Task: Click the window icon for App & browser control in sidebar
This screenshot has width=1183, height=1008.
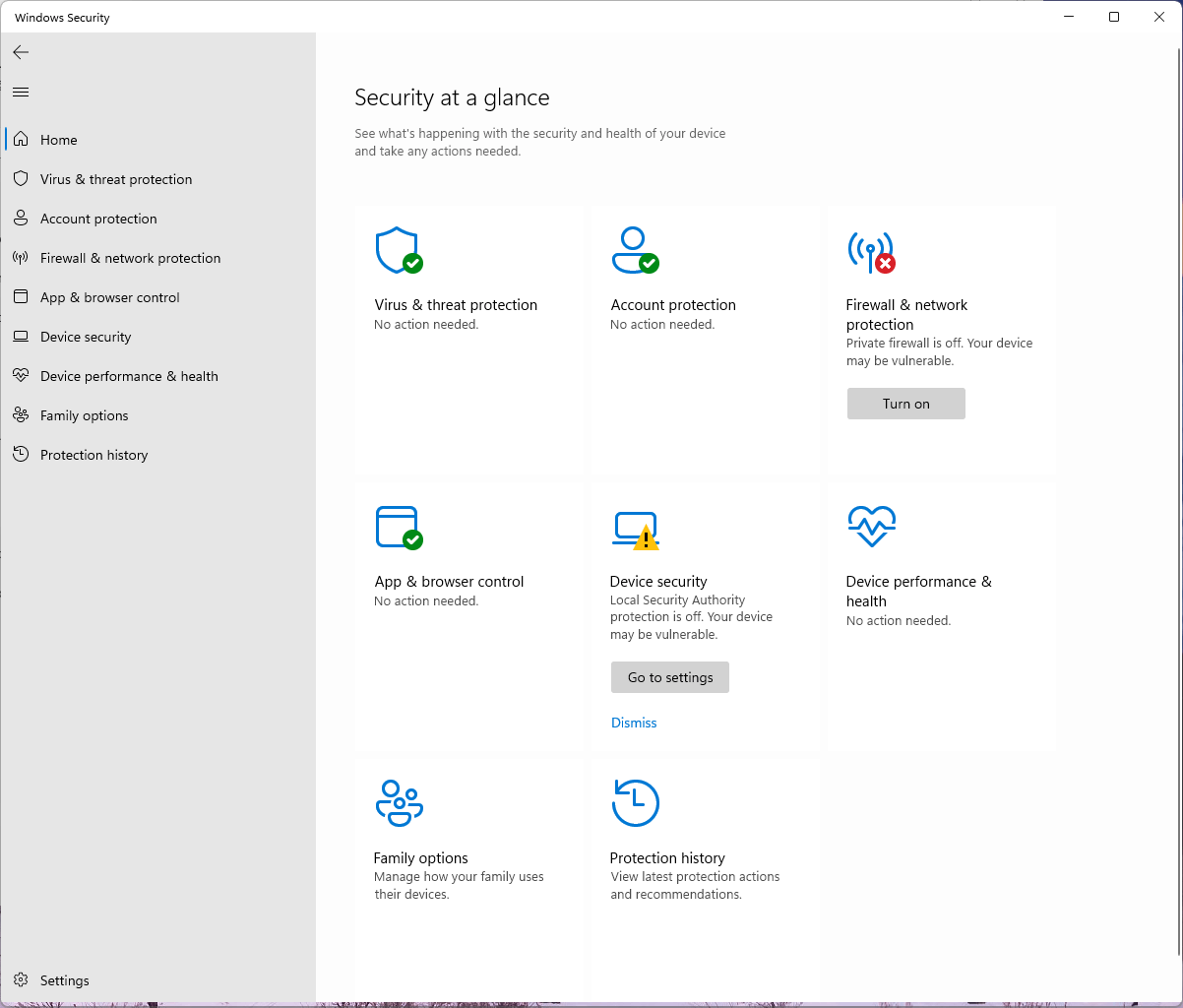Action: (x=21, y=297)
